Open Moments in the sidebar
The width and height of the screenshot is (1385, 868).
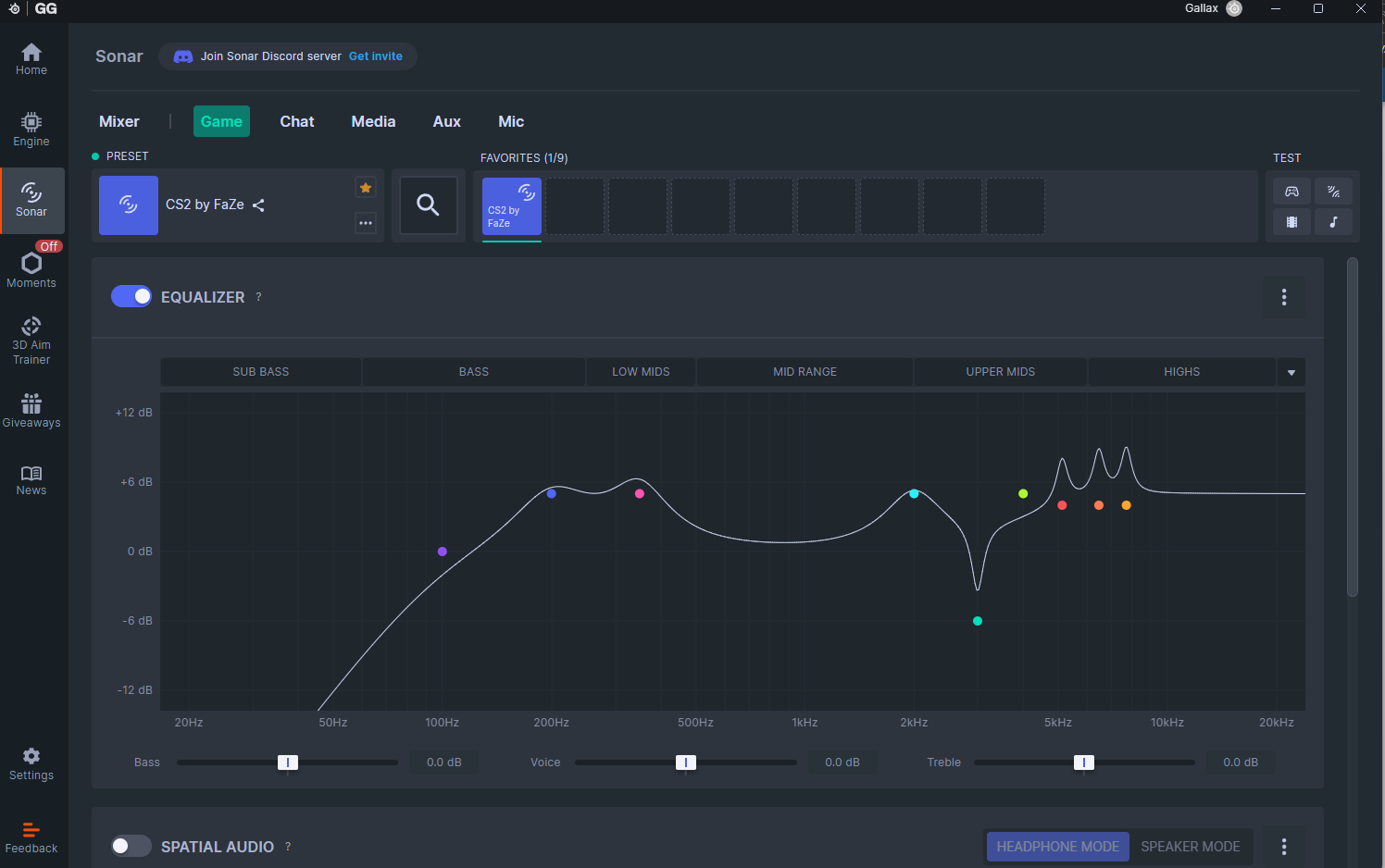tap(31, 270)
